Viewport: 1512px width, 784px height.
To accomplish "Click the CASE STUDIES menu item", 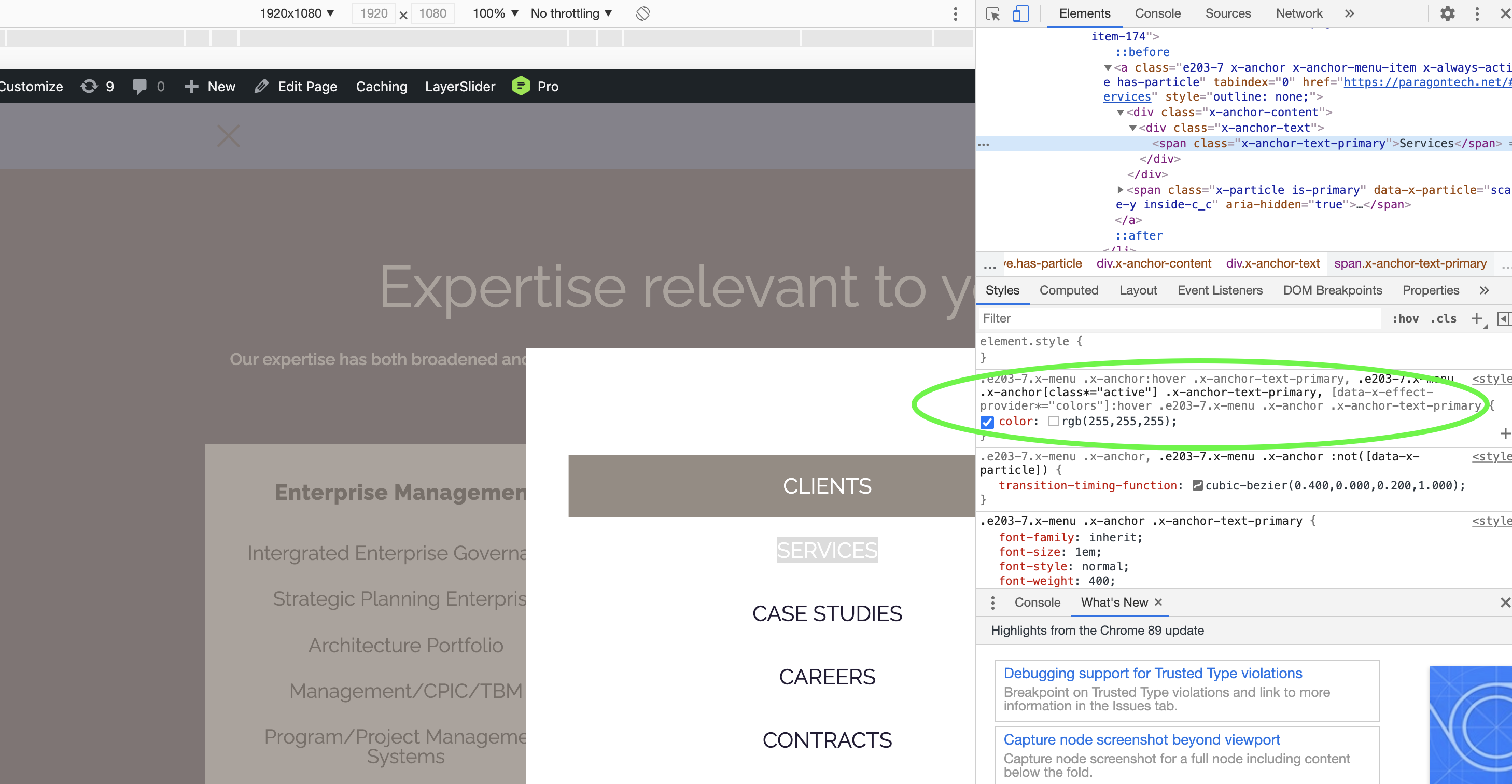I will [x=827, y=614].
